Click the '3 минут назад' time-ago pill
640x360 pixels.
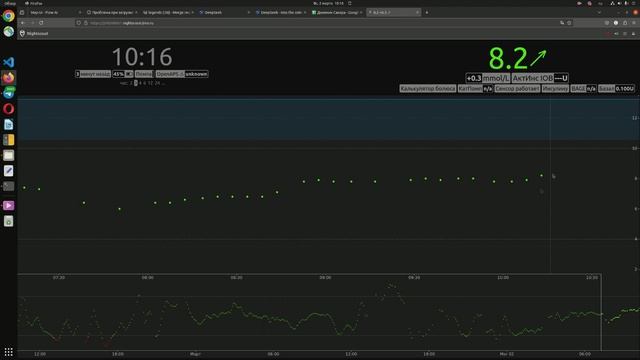coord(93,74)
